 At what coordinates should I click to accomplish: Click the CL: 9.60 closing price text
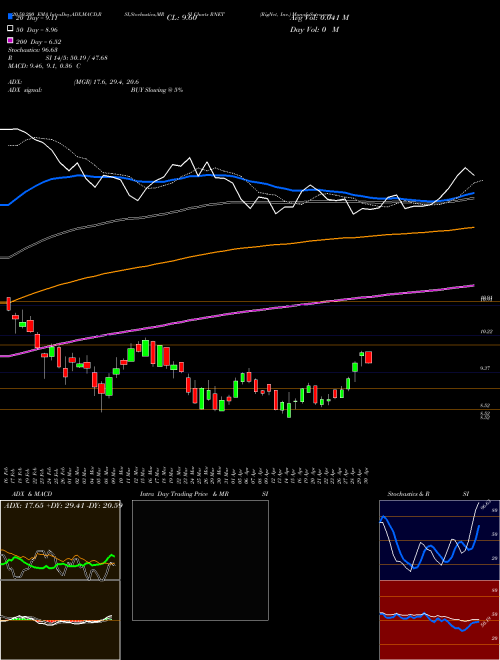pos(182,18)
